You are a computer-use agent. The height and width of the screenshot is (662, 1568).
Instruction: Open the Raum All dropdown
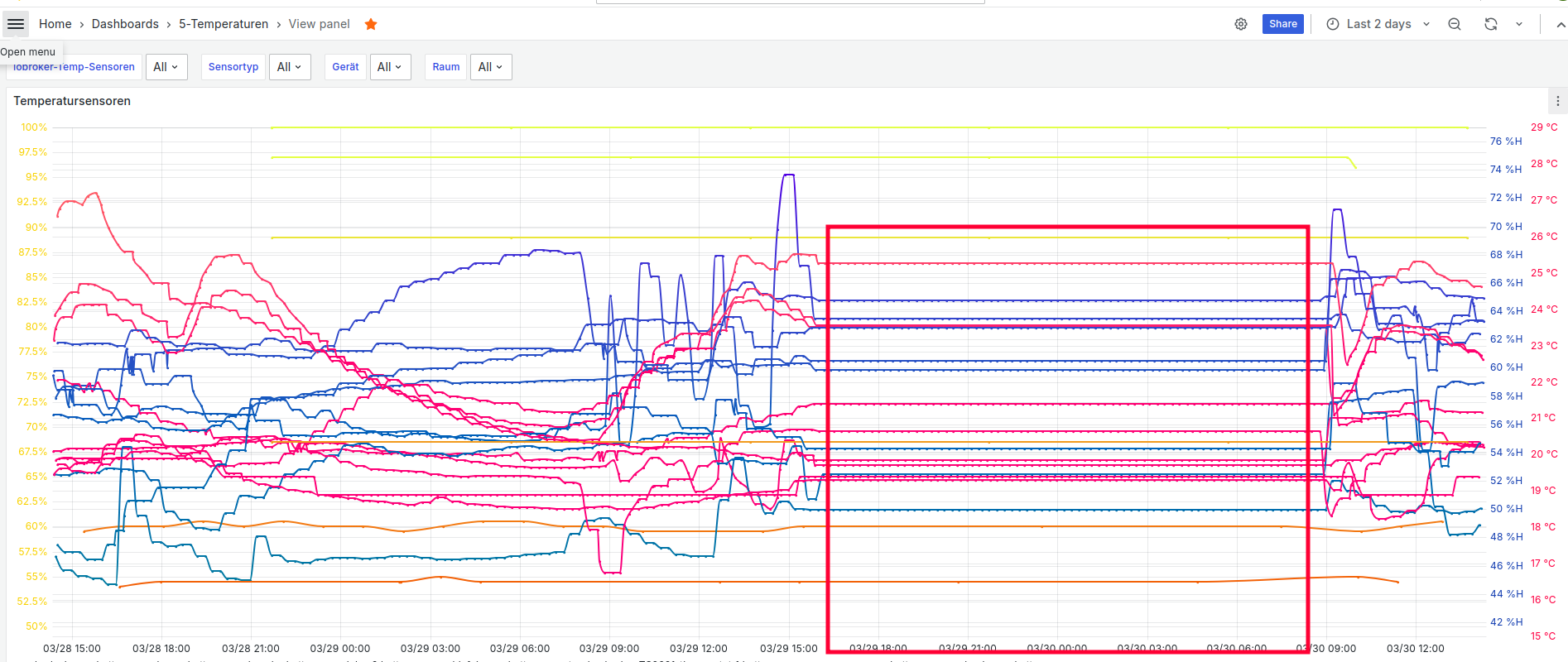pyautogui.click(x=491, y=67)
